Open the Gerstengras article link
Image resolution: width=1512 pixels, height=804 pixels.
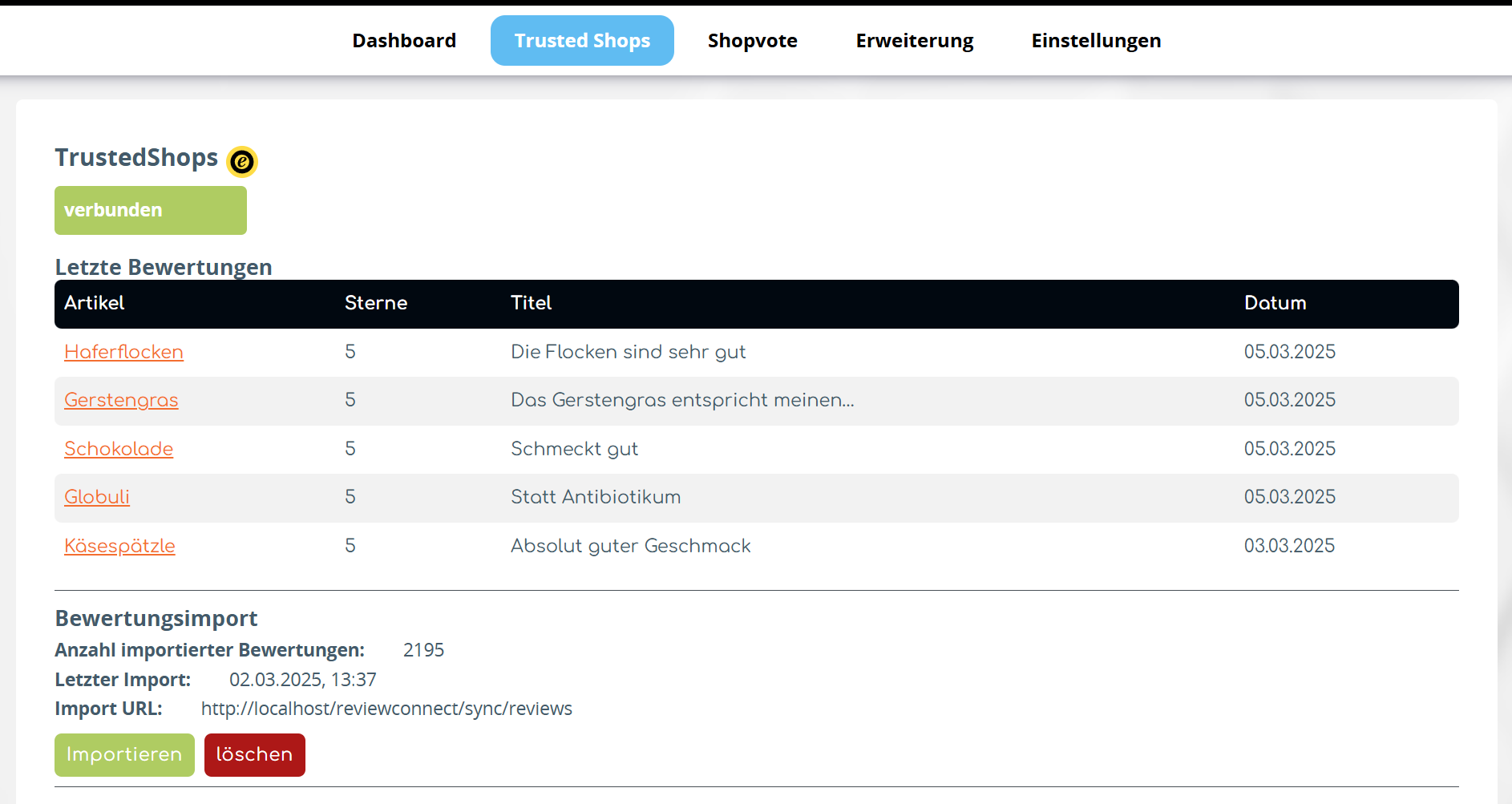pos(121,400)
